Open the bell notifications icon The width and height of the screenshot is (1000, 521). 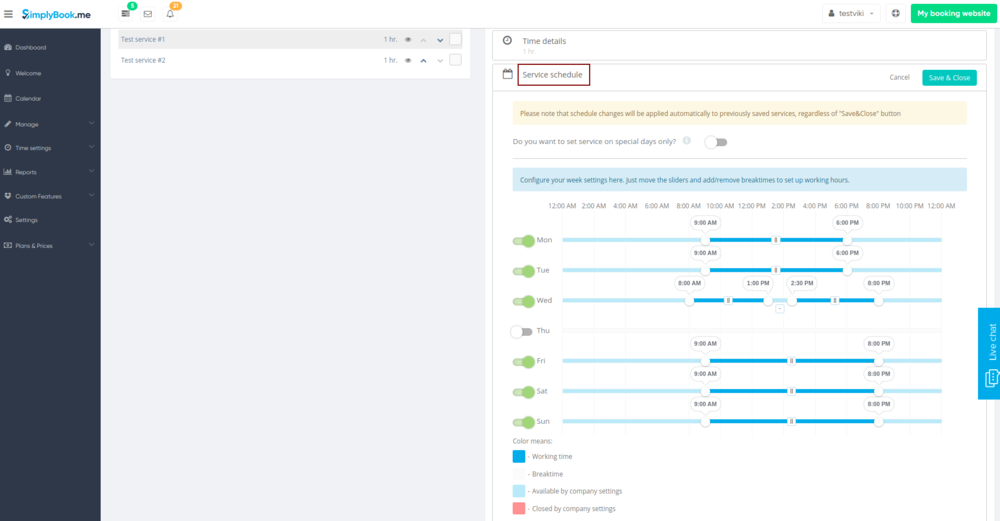pos(170,14)
